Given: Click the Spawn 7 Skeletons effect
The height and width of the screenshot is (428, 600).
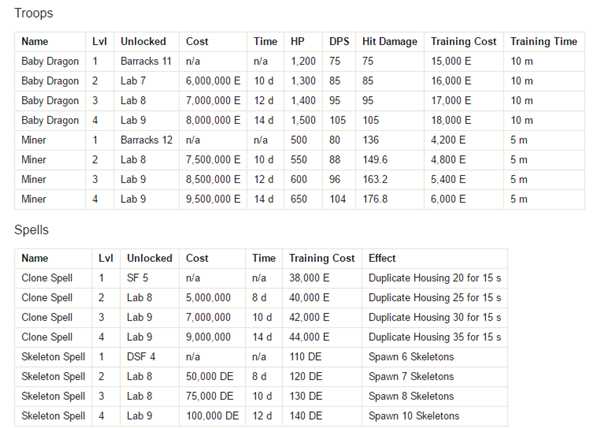Looking at the screenshot, I should [x=411, y=376].
